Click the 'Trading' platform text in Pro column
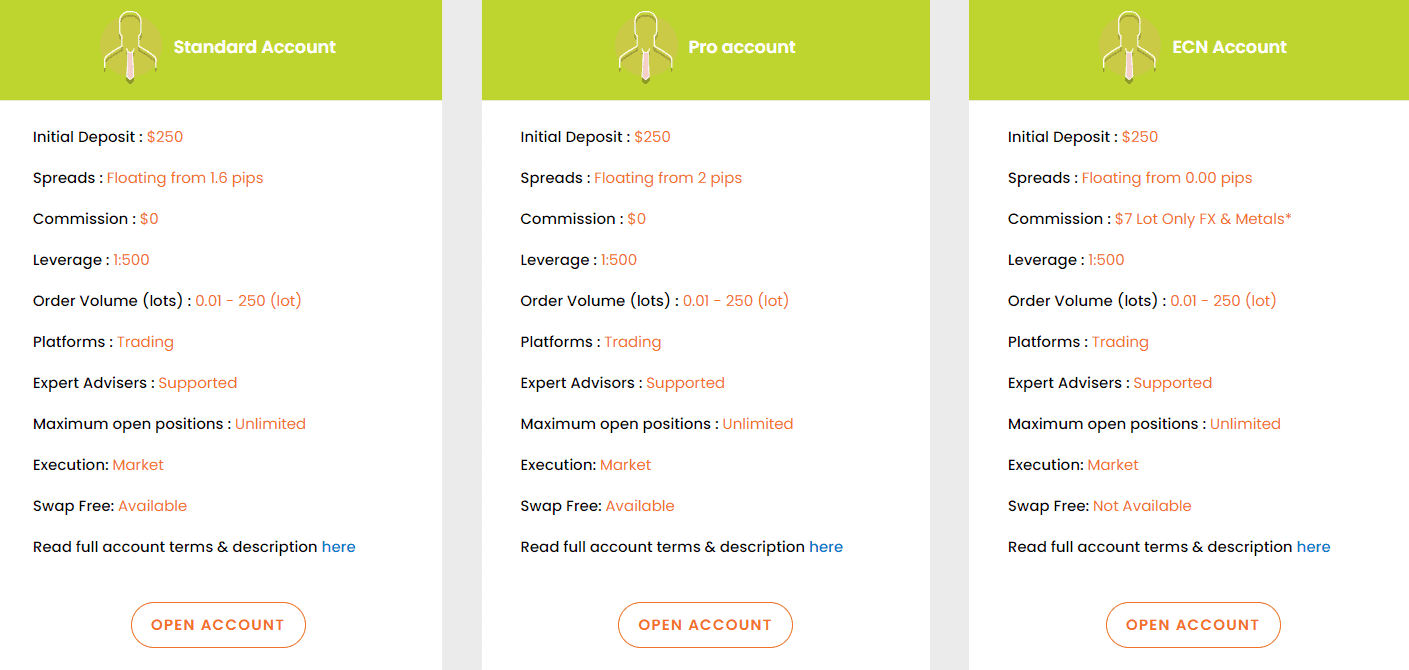This screenshot has width=1409, height=670. [x=633, y=341]
